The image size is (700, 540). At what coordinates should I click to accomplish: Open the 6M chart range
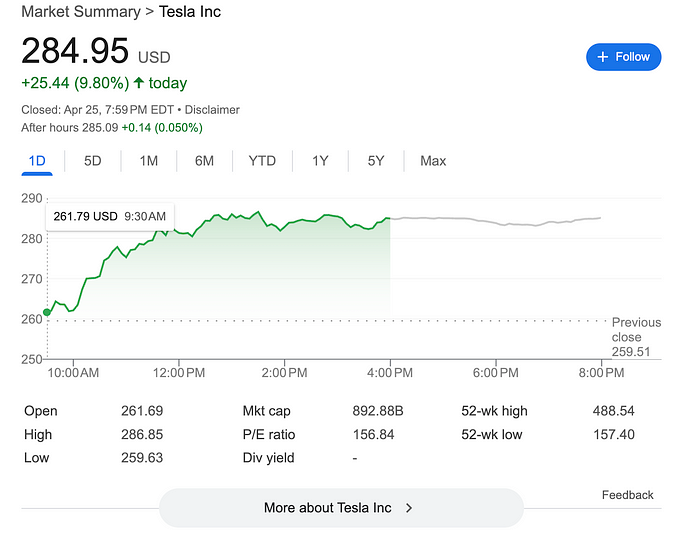click(x=204, y=161)
